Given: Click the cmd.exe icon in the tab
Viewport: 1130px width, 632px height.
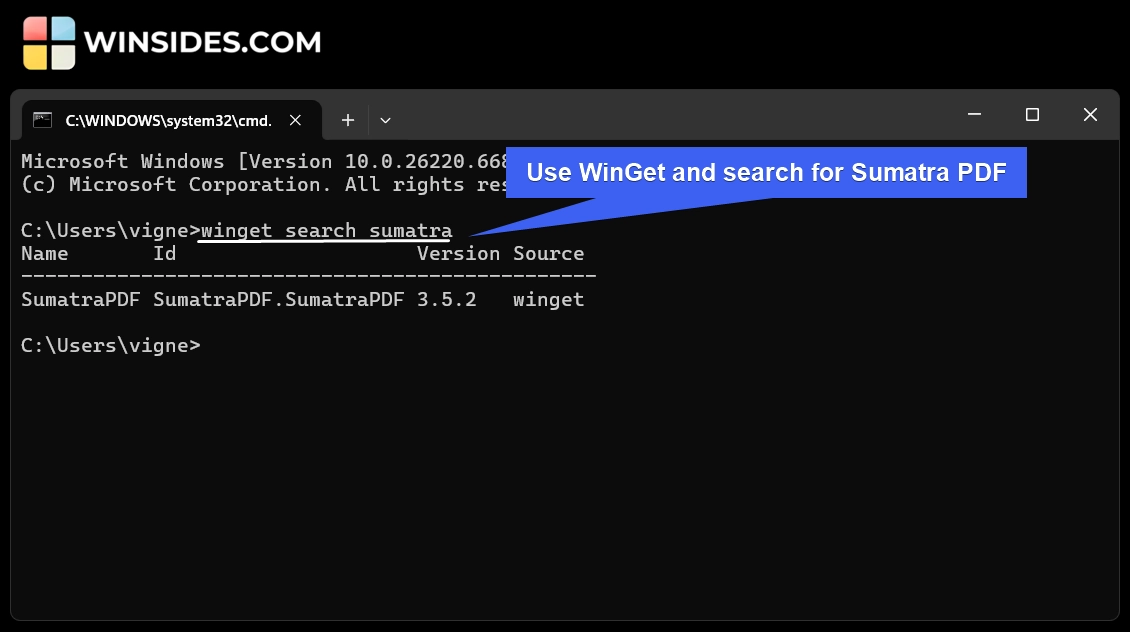Looking at the screenshot, I should tap(42, 120).
